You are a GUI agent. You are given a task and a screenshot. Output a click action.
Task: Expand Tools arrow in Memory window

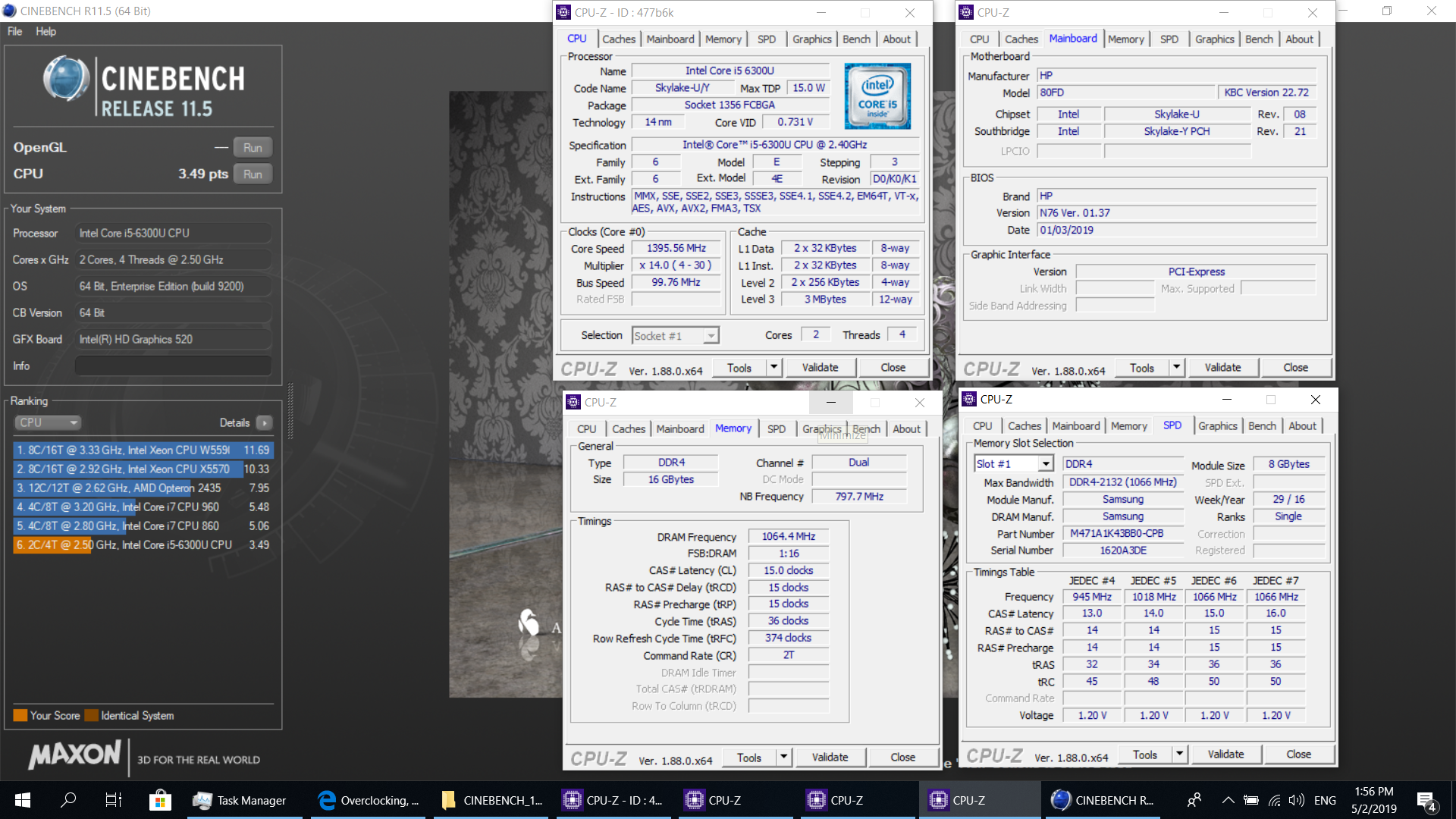pyautogui.click(x=783, y=757)
